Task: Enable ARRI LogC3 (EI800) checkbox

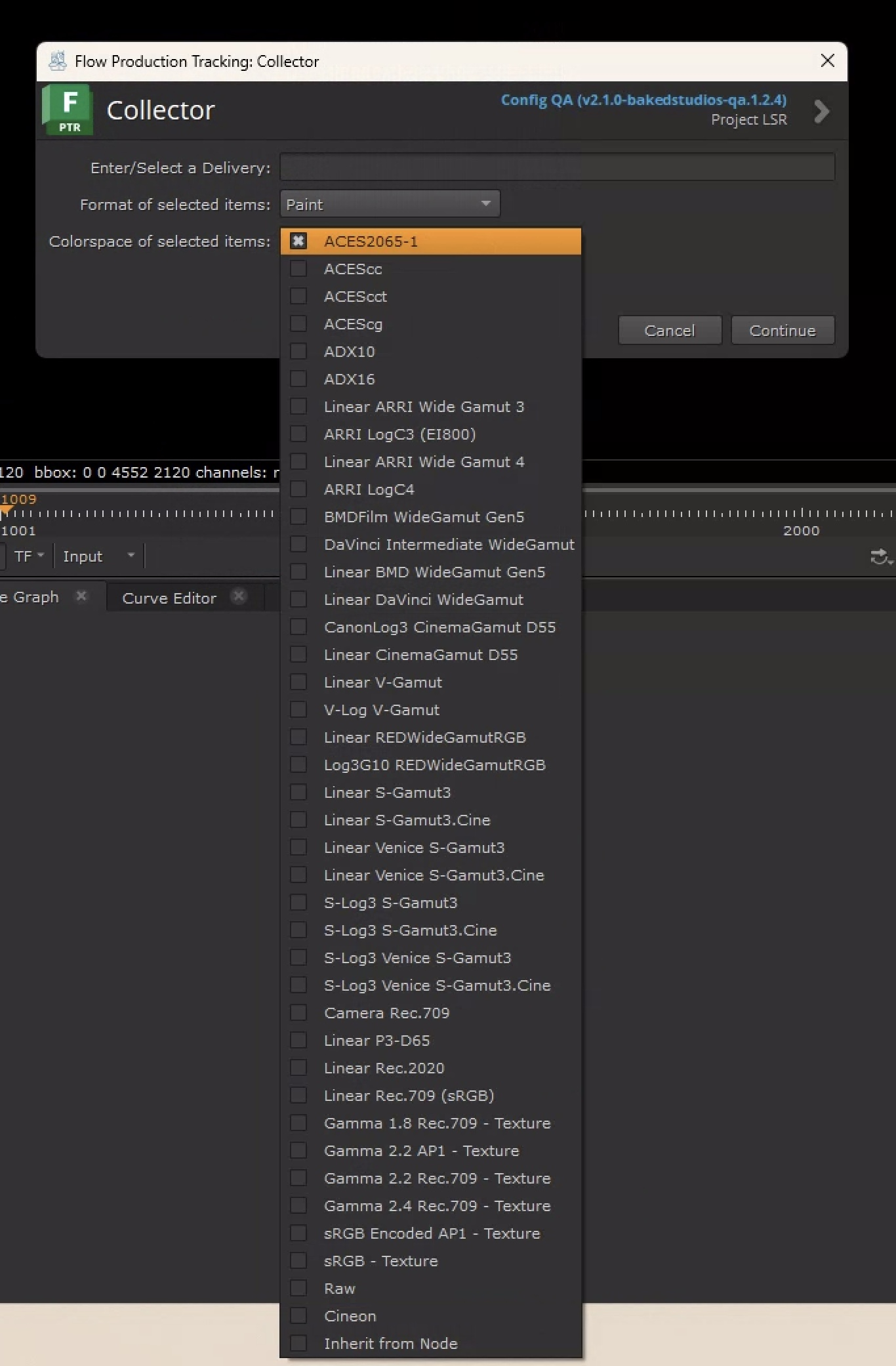Action: click(x=298, y=434)
